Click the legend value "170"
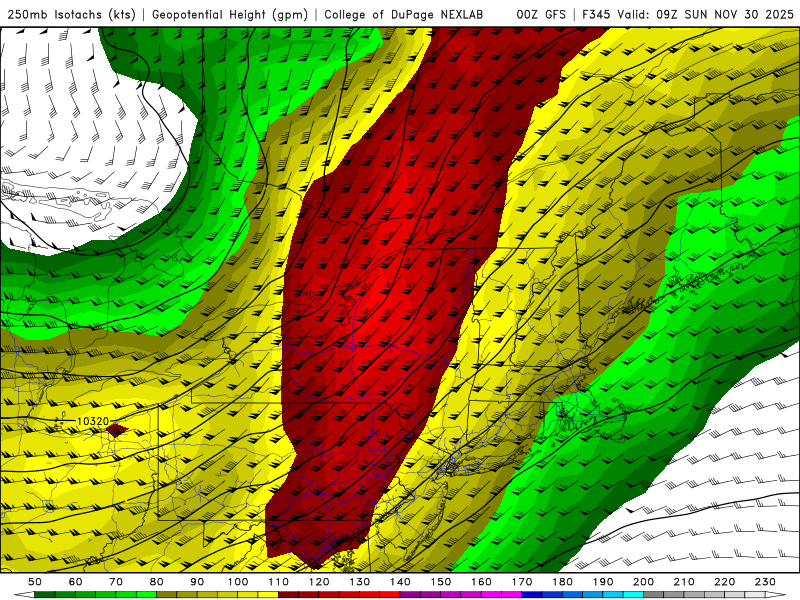This screenshot has height=600, width=800. 522,582
